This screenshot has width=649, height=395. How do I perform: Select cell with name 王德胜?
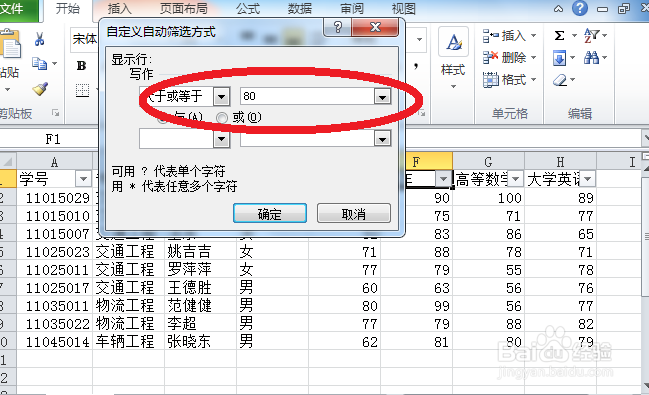tap(200, 288)
